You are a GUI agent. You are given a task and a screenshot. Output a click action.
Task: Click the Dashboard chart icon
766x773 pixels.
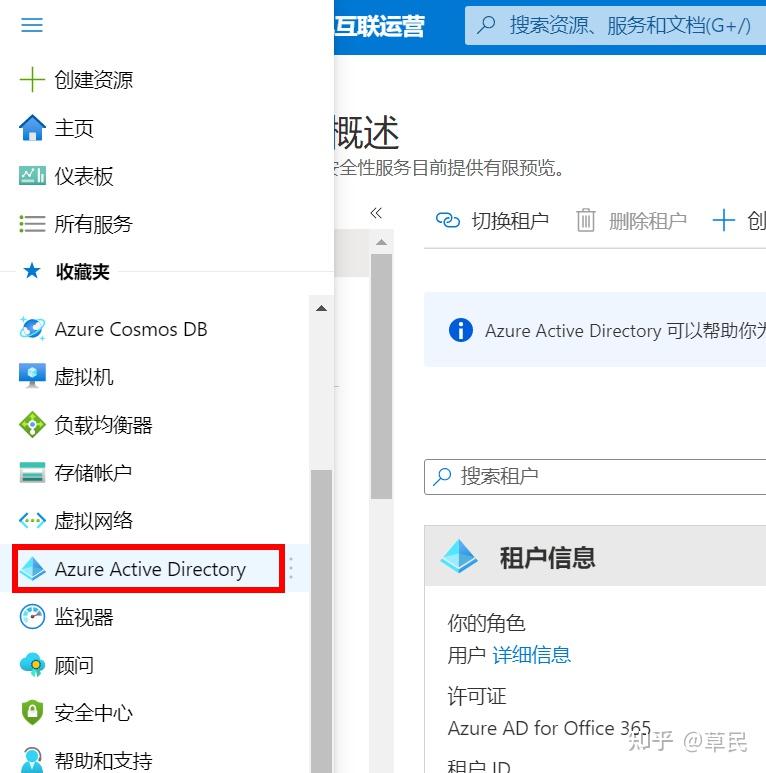pyautogui.click(x=32, y=176)
